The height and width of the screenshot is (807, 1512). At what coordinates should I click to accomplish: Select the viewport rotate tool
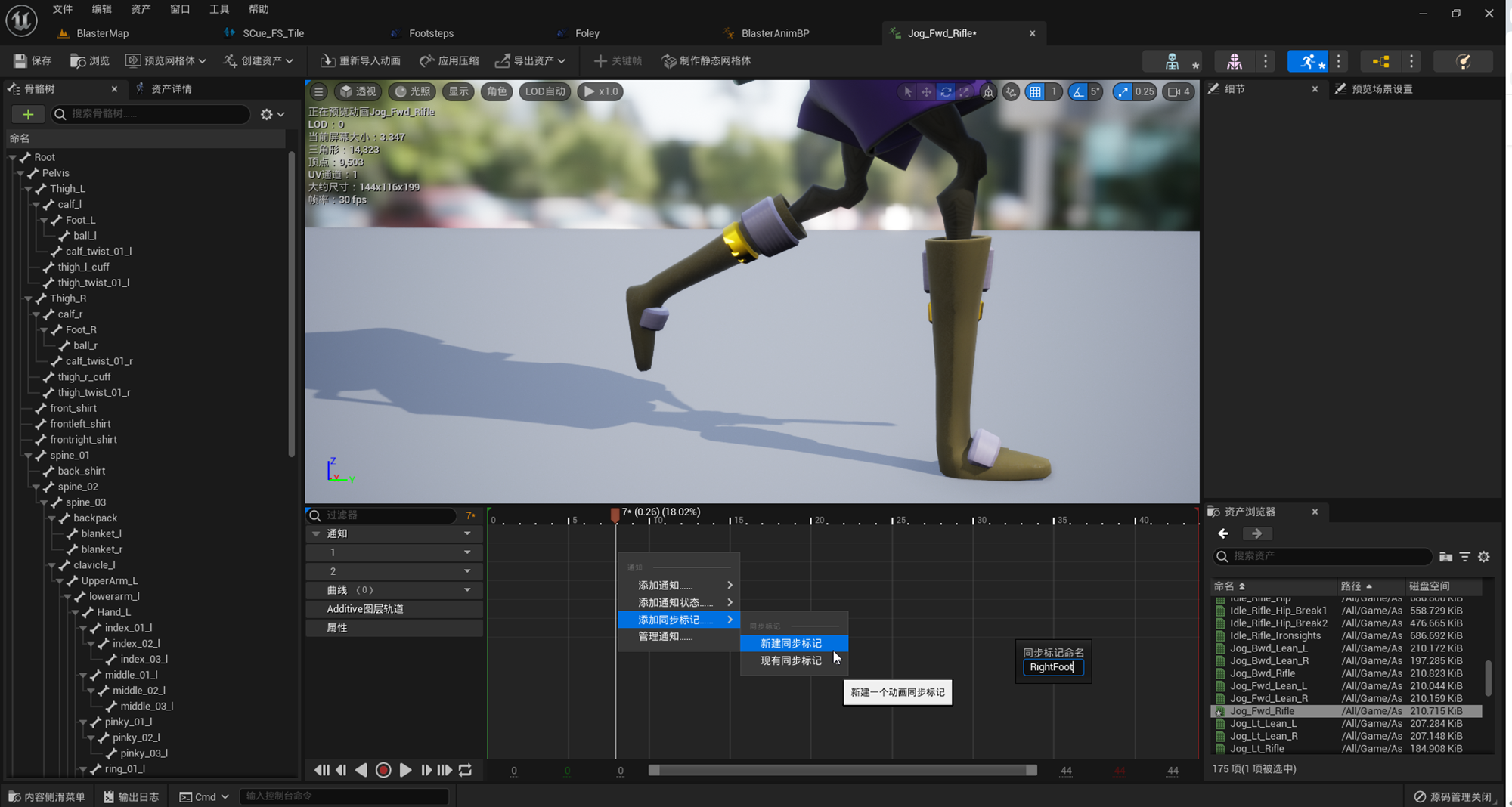pos(945,91)
